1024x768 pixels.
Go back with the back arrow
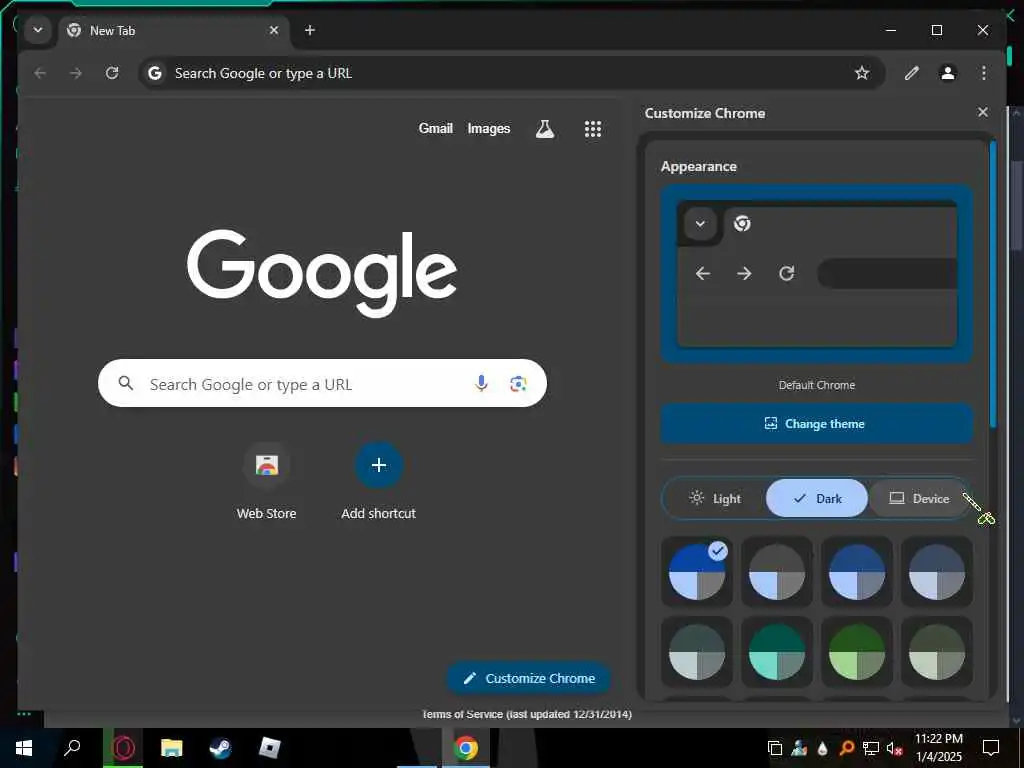click(x=40, y=73)
